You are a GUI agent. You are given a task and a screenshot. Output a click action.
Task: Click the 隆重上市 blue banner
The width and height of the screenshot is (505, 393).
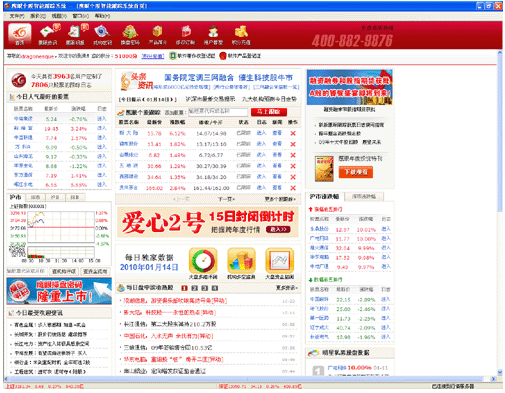[59, 291]
